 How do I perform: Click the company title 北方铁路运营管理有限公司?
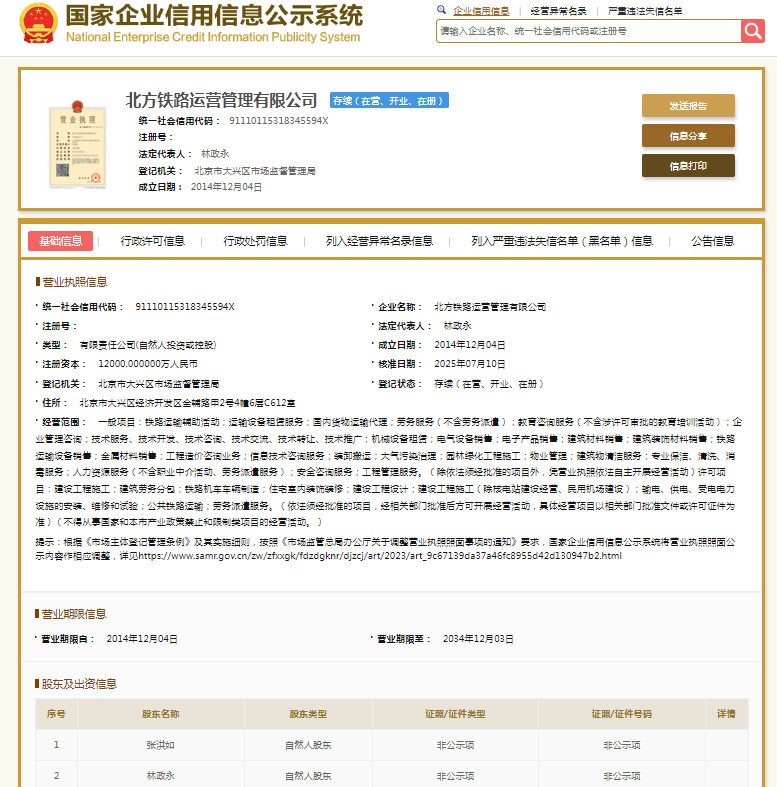click(x=221, y=100)
